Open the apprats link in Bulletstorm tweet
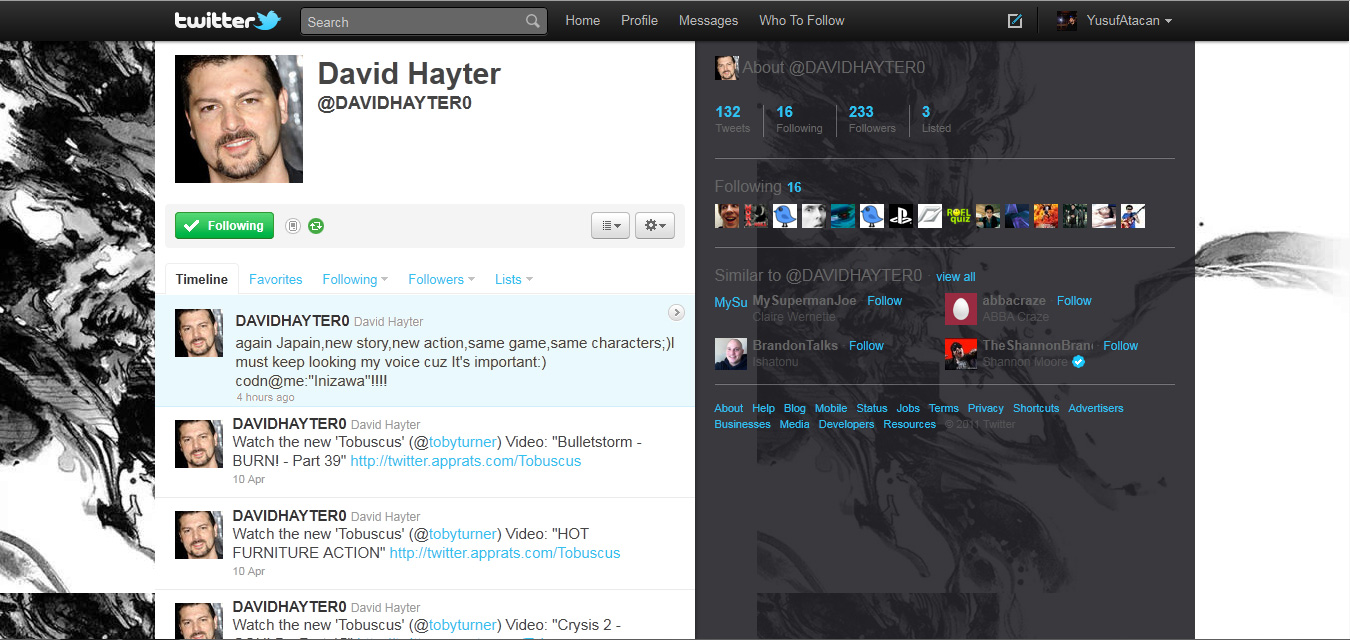The height and width of the screenshot is (640, 1350). (x=466, y=461)
